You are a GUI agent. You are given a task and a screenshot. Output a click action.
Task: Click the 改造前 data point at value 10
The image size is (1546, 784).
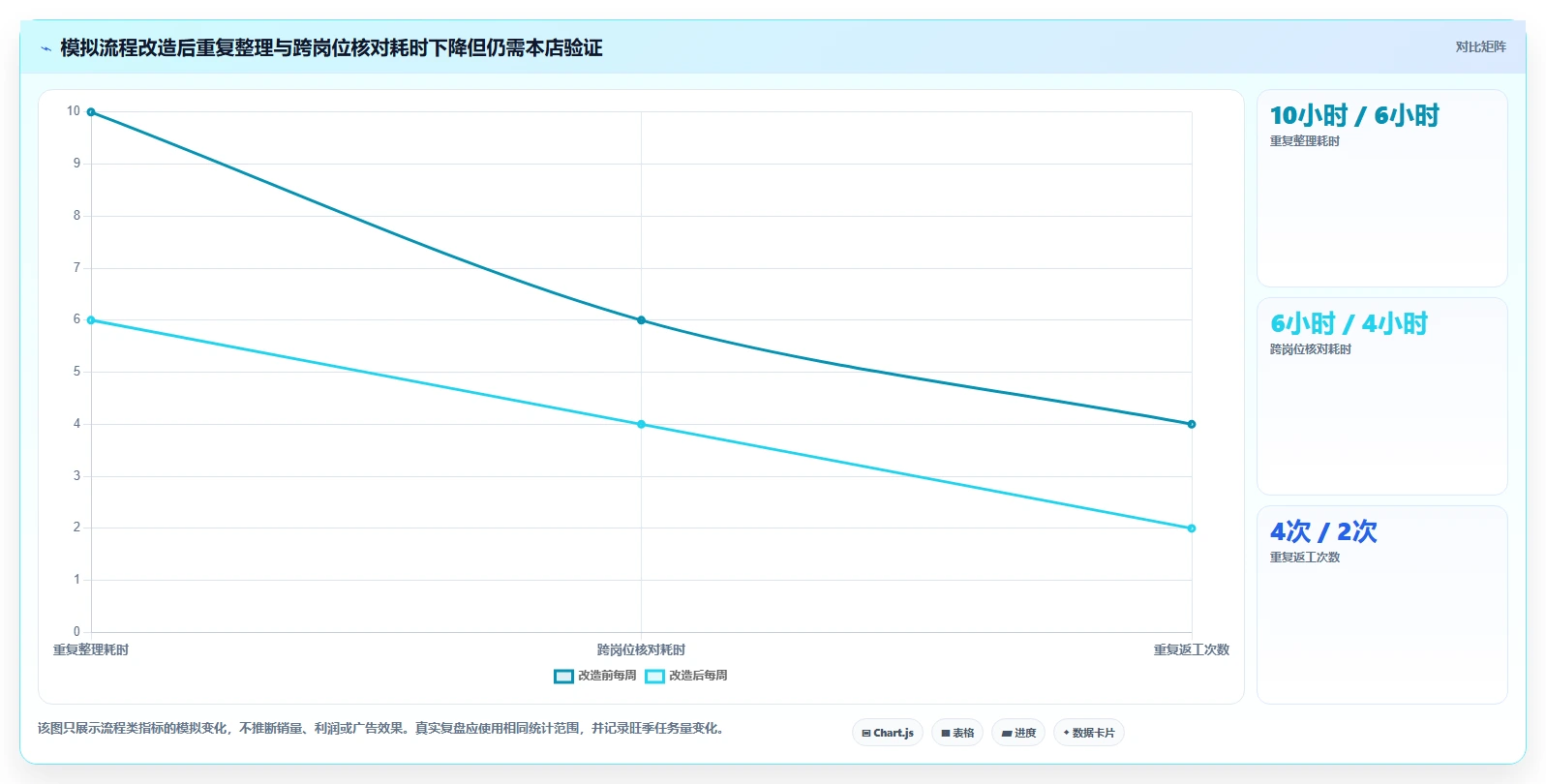pos(91,112)
